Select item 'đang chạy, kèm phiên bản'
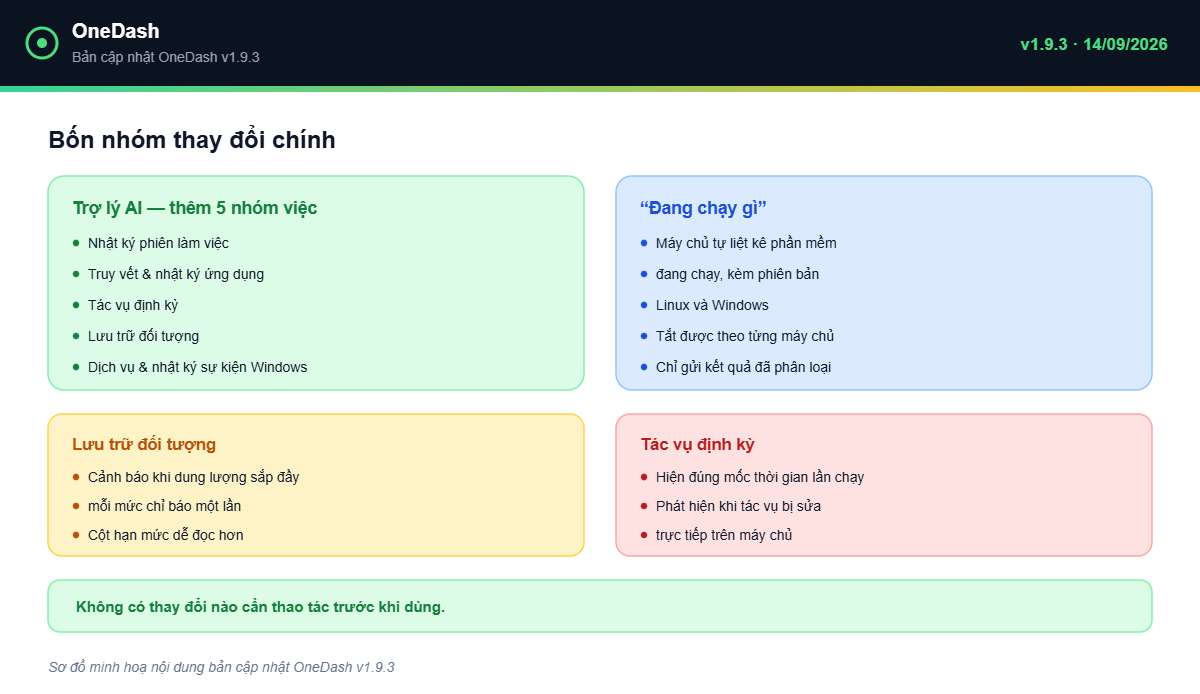Screen dimensions: 1200x694 [x=737, y=274]
